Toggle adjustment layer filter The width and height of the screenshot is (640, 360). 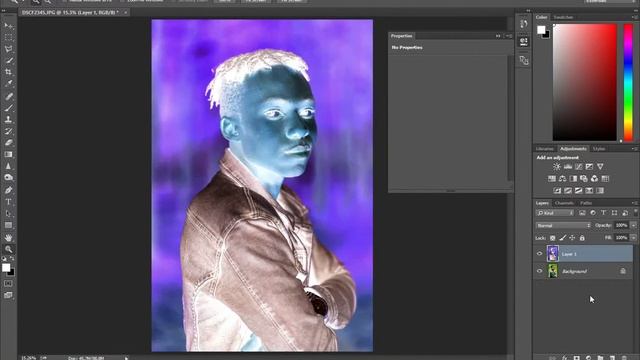(x=593, y=213)
